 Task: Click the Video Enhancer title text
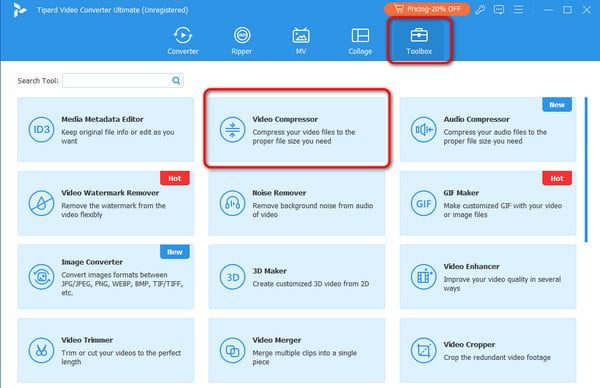[471, 266]
